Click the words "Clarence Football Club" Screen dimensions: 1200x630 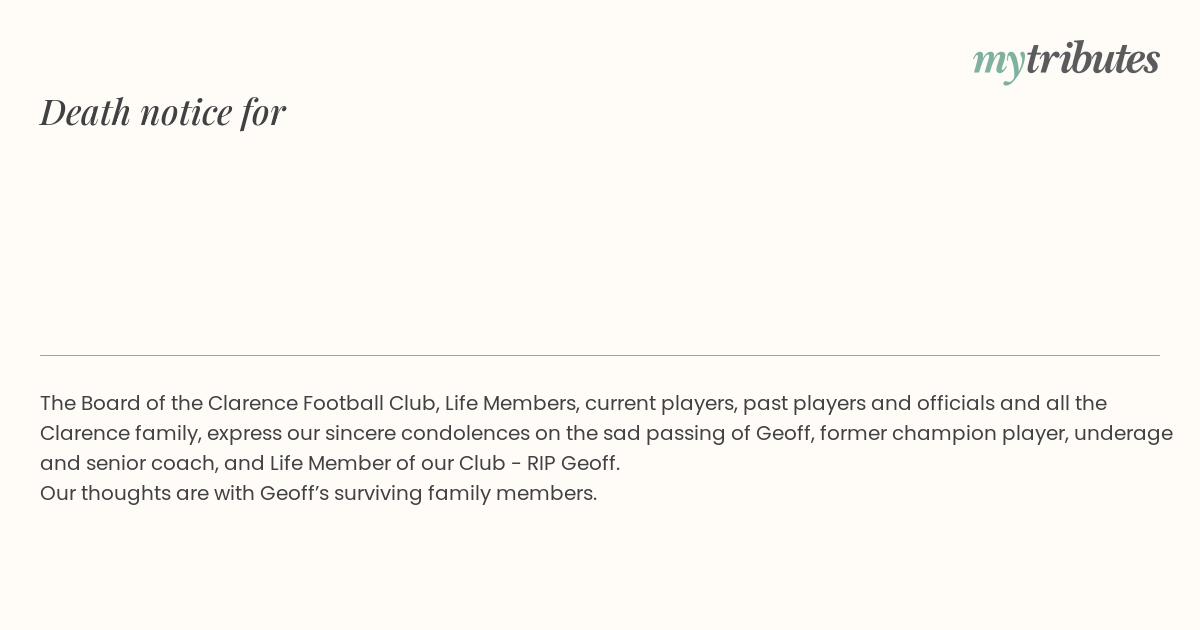pyautogui.click(x=323, y=403)
